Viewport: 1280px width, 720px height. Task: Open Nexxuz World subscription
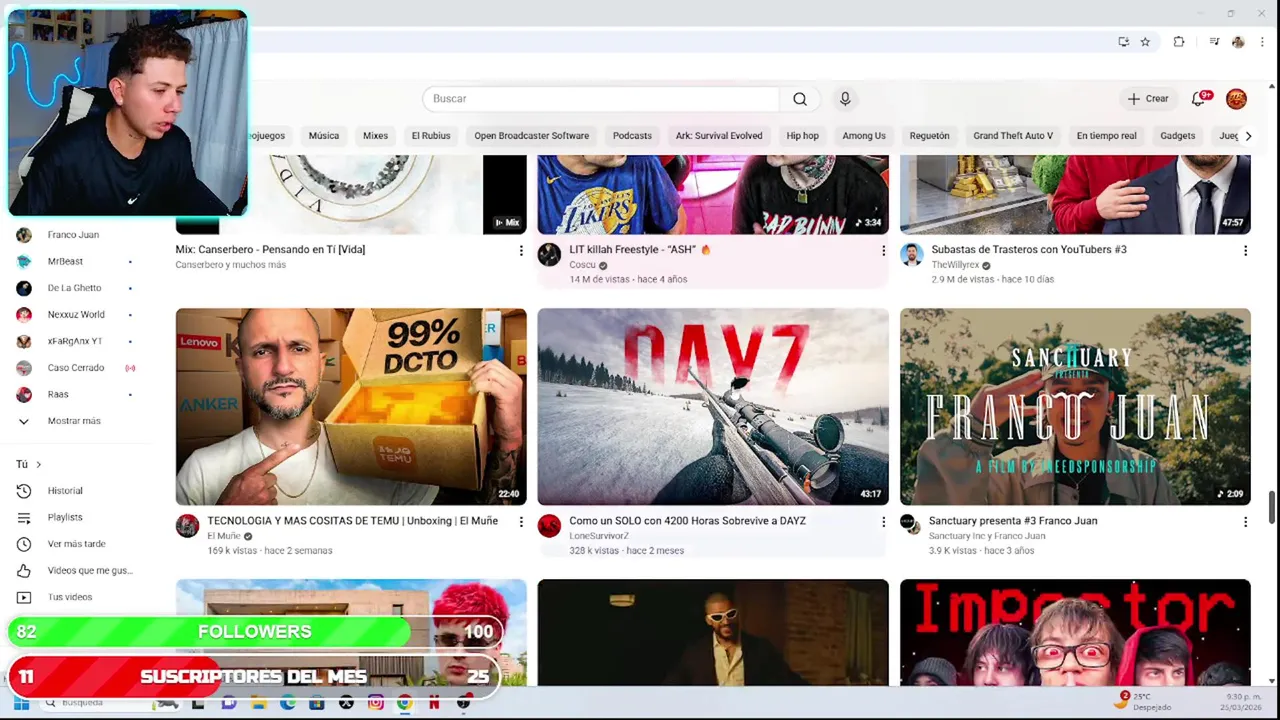(x=74, y=315)
